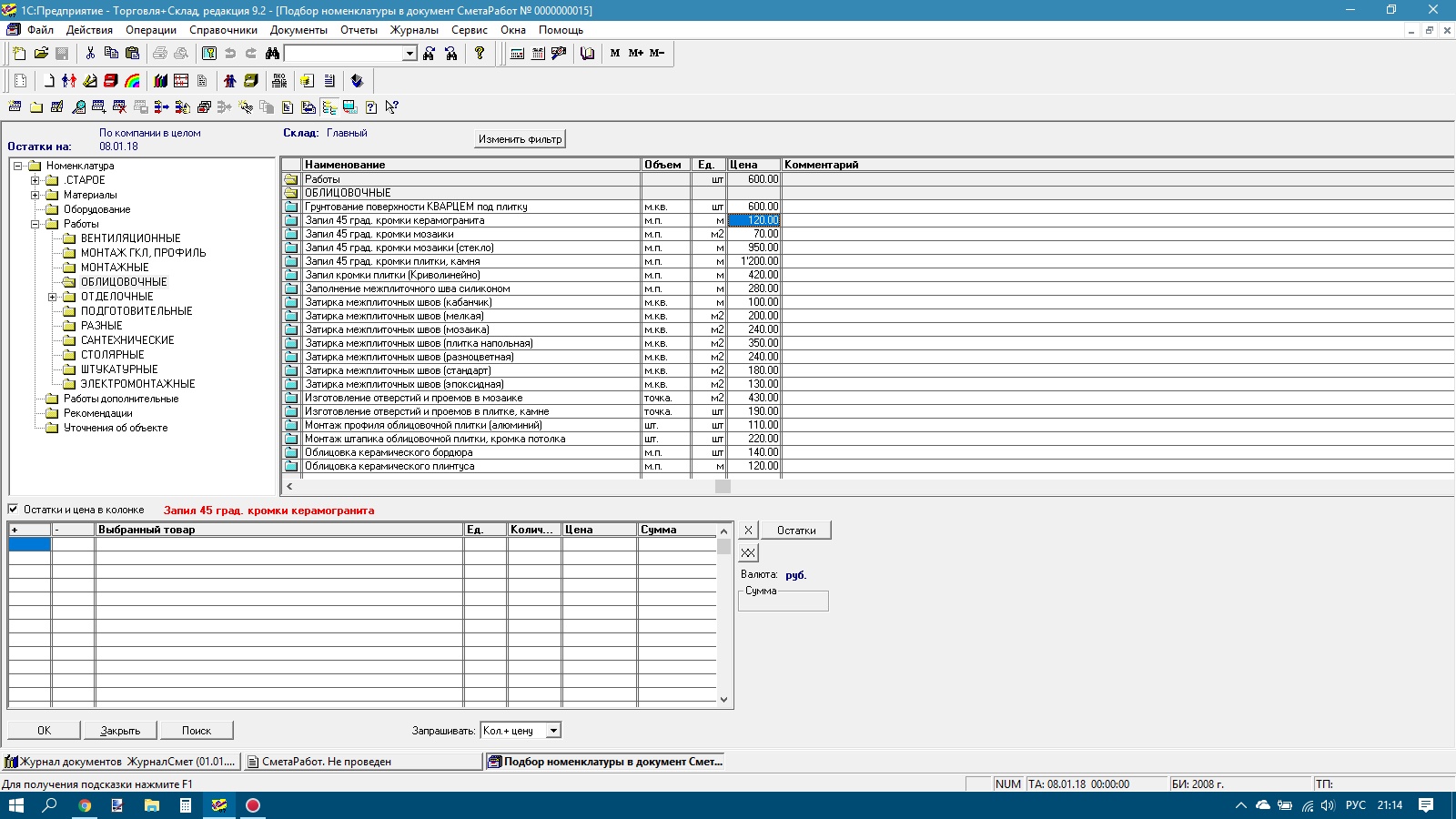Collapse the 'Работы' tree folder
This screenshot has width=1456, height=819.
(35, 224)
